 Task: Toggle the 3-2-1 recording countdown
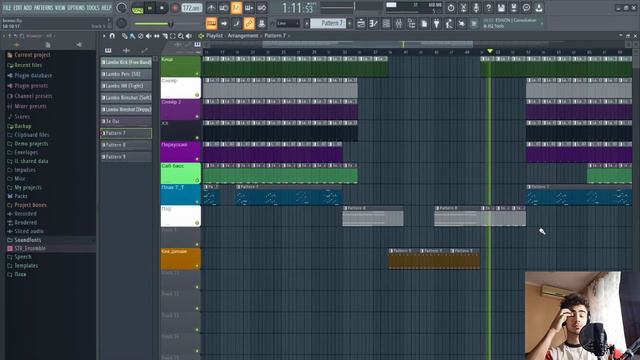click(x=236, y=8)
